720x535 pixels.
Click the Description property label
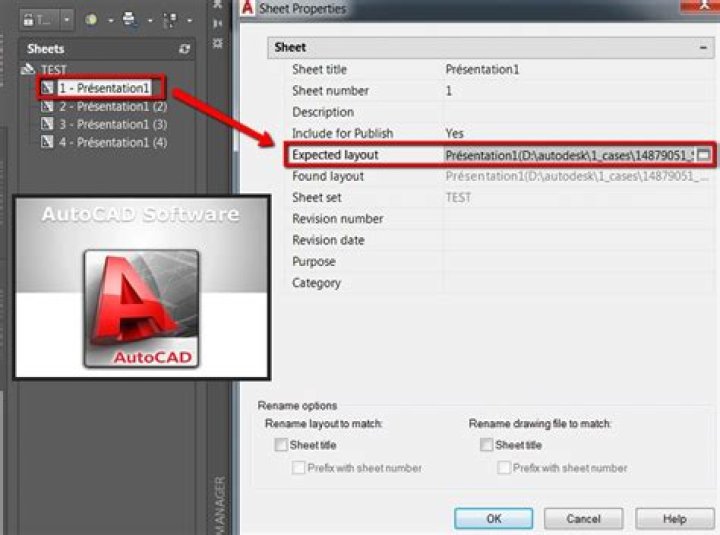[x=323, y=112]
